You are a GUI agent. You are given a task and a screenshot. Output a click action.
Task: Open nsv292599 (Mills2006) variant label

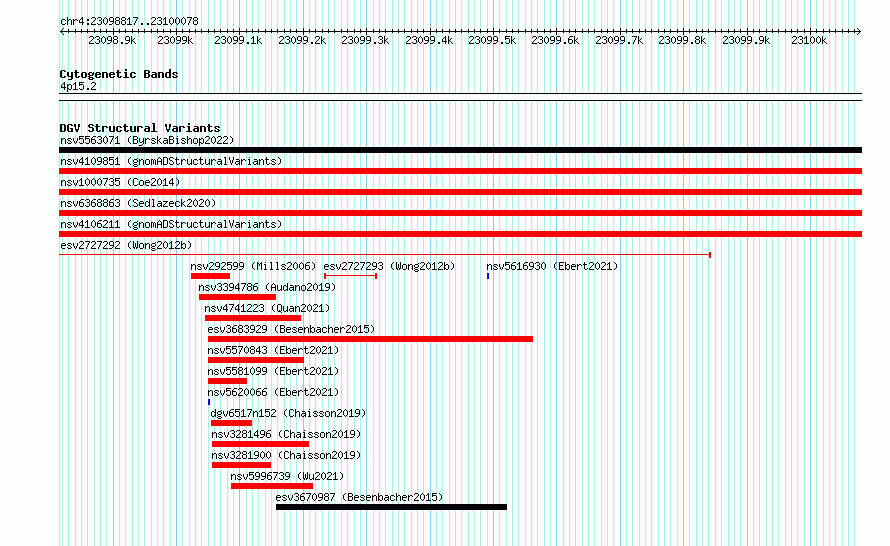[253, 266]
